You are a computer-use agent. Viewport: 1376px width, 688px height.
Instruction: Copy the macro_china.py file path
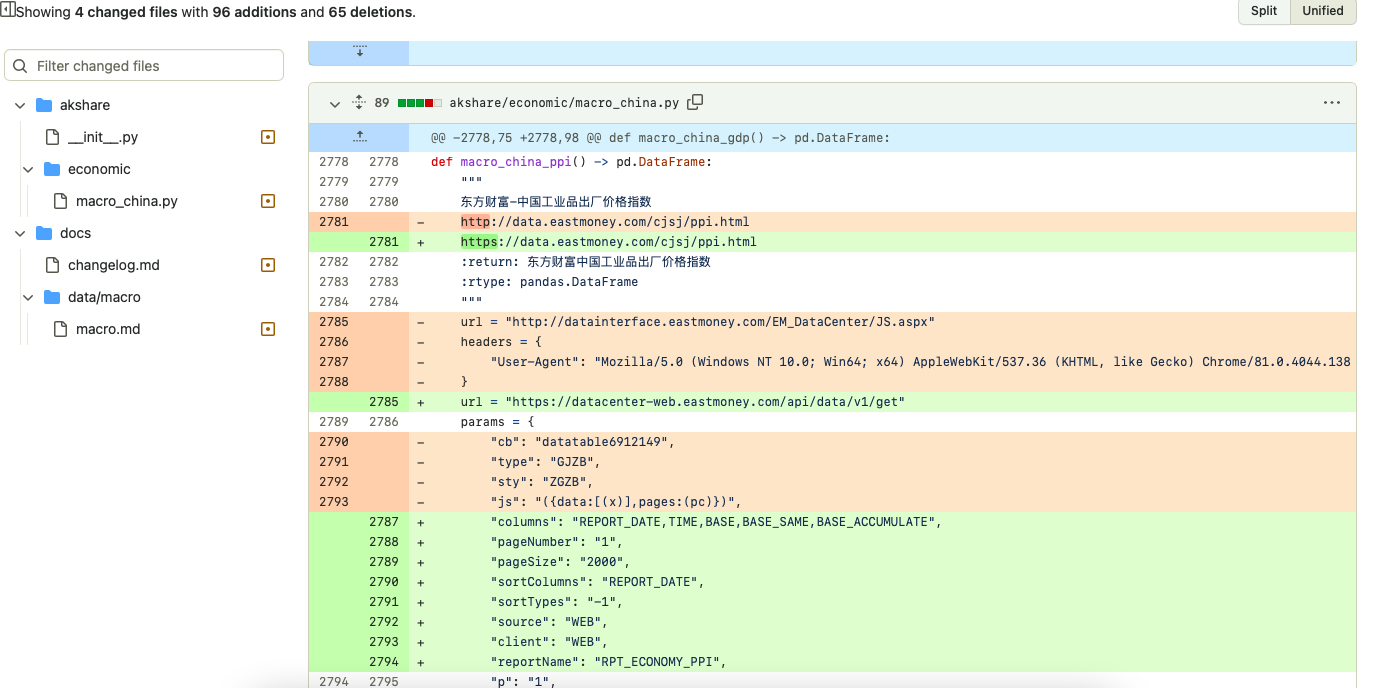(695, 102)
